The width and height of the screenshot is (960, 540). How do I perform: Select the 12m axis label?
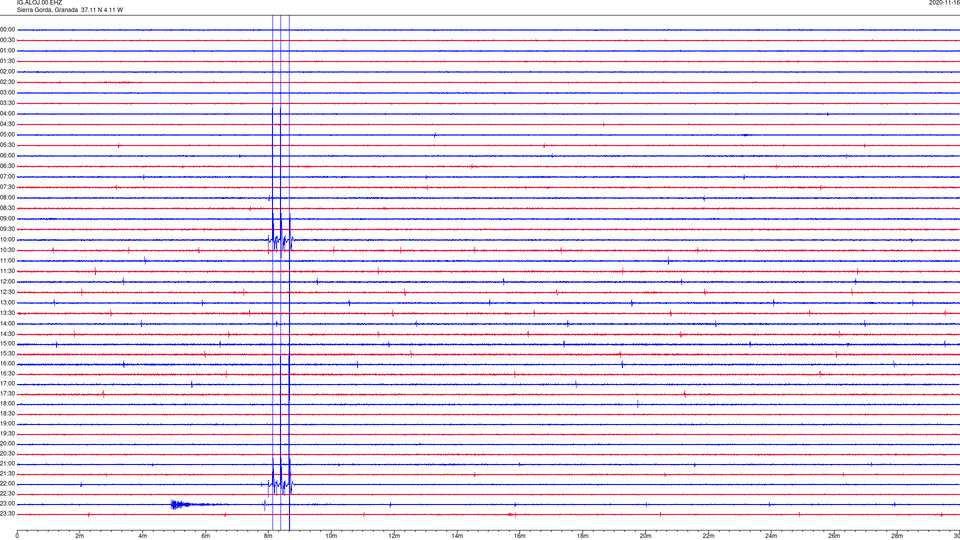click(394, 536)
